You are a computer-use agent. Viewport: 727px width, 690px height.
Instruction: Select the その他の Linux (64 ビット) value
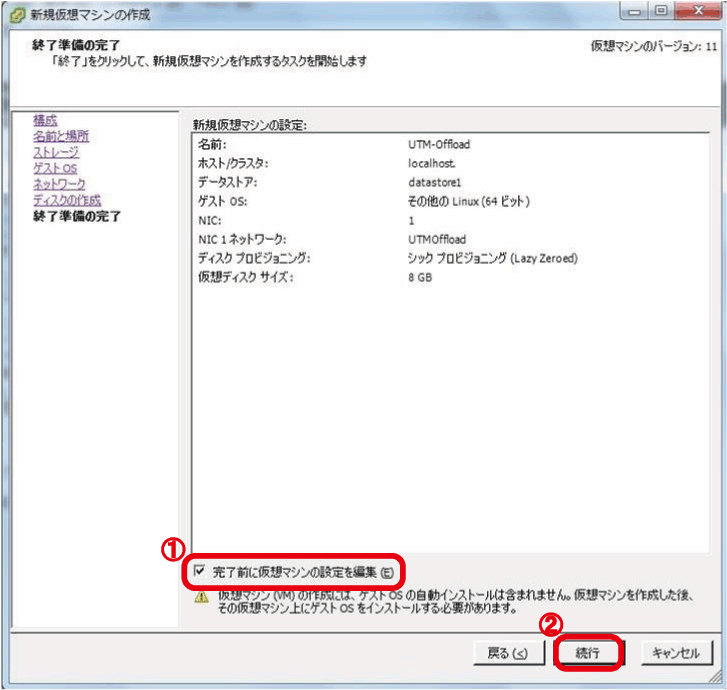tap(468, 201)
